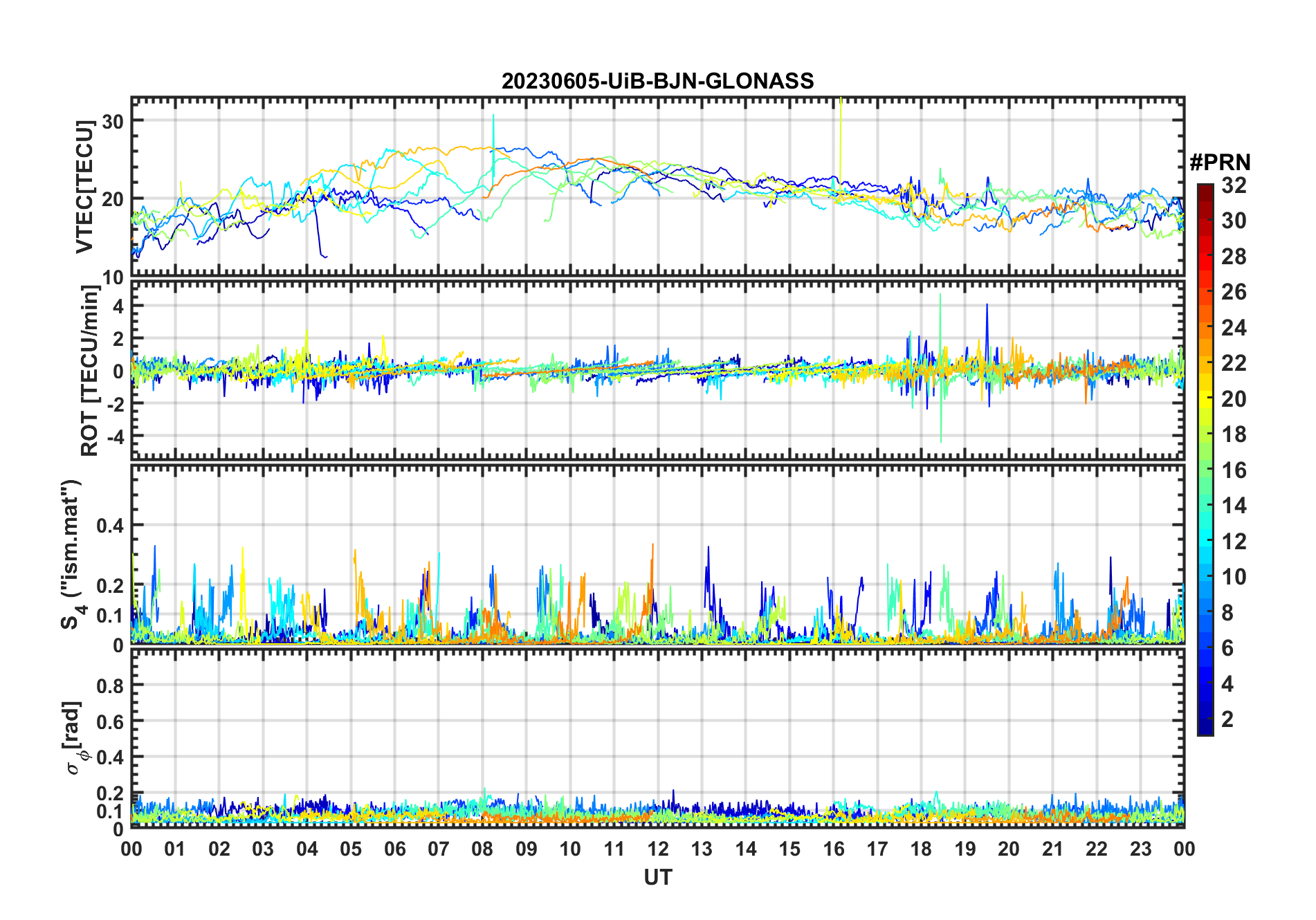Click the 0.8 tick label on the sigma-phi axis
The image size is (1316, 920).
(110, 686)
